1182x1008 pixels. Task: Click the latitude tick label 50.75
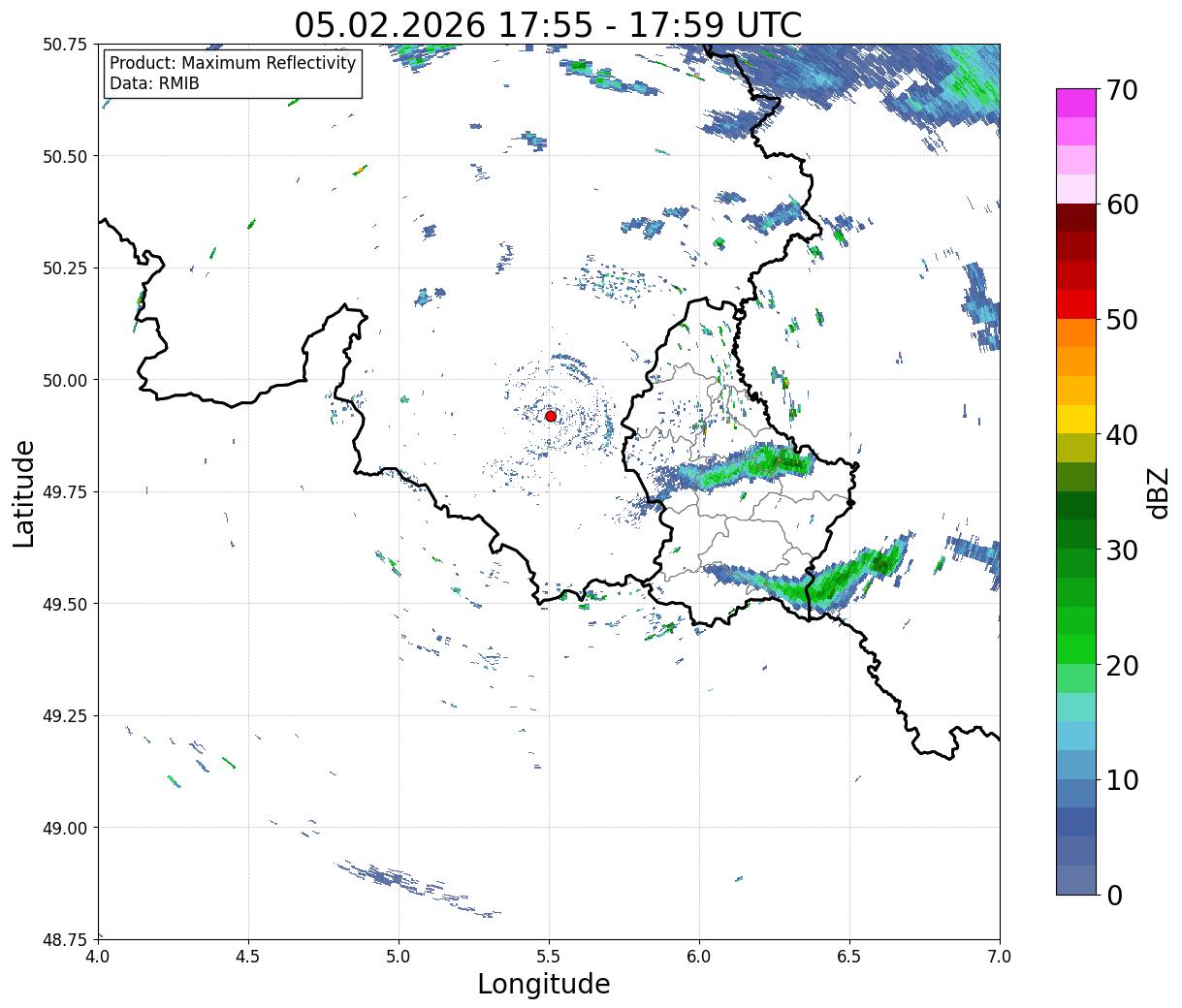click(x=66, y=45)
